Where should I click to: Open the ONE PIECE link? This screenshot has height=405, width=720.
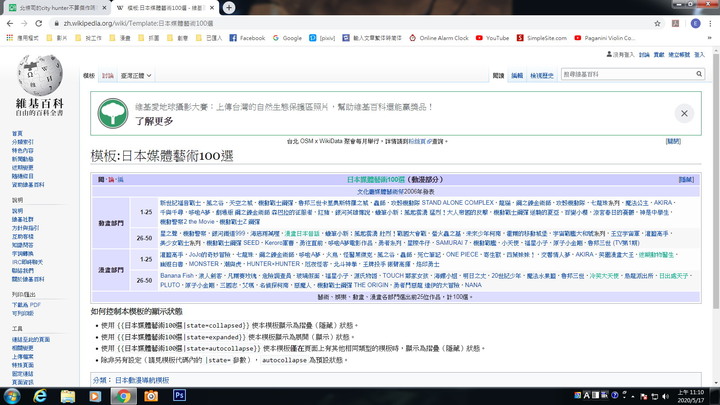pos(462,254)
